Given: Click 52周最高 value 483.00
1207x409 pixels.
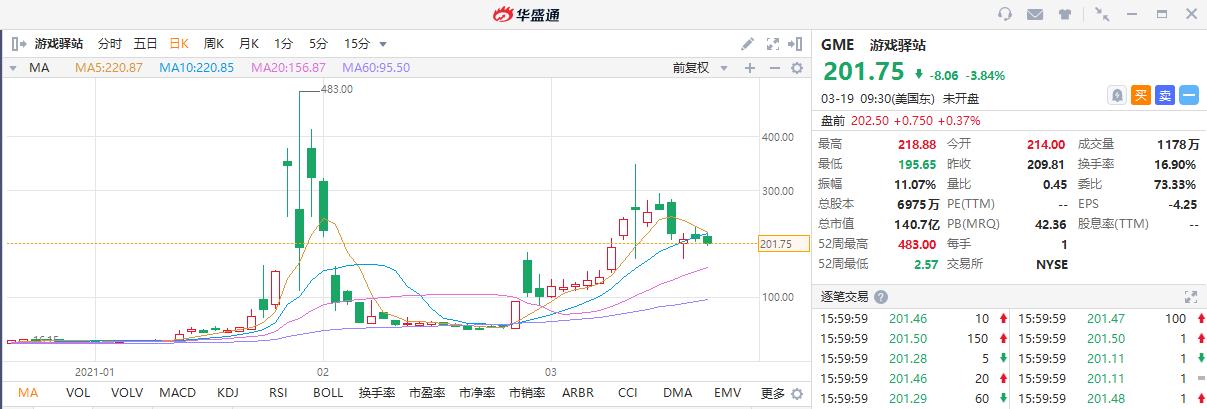Looking at the screenshot, I should (917, 244).
